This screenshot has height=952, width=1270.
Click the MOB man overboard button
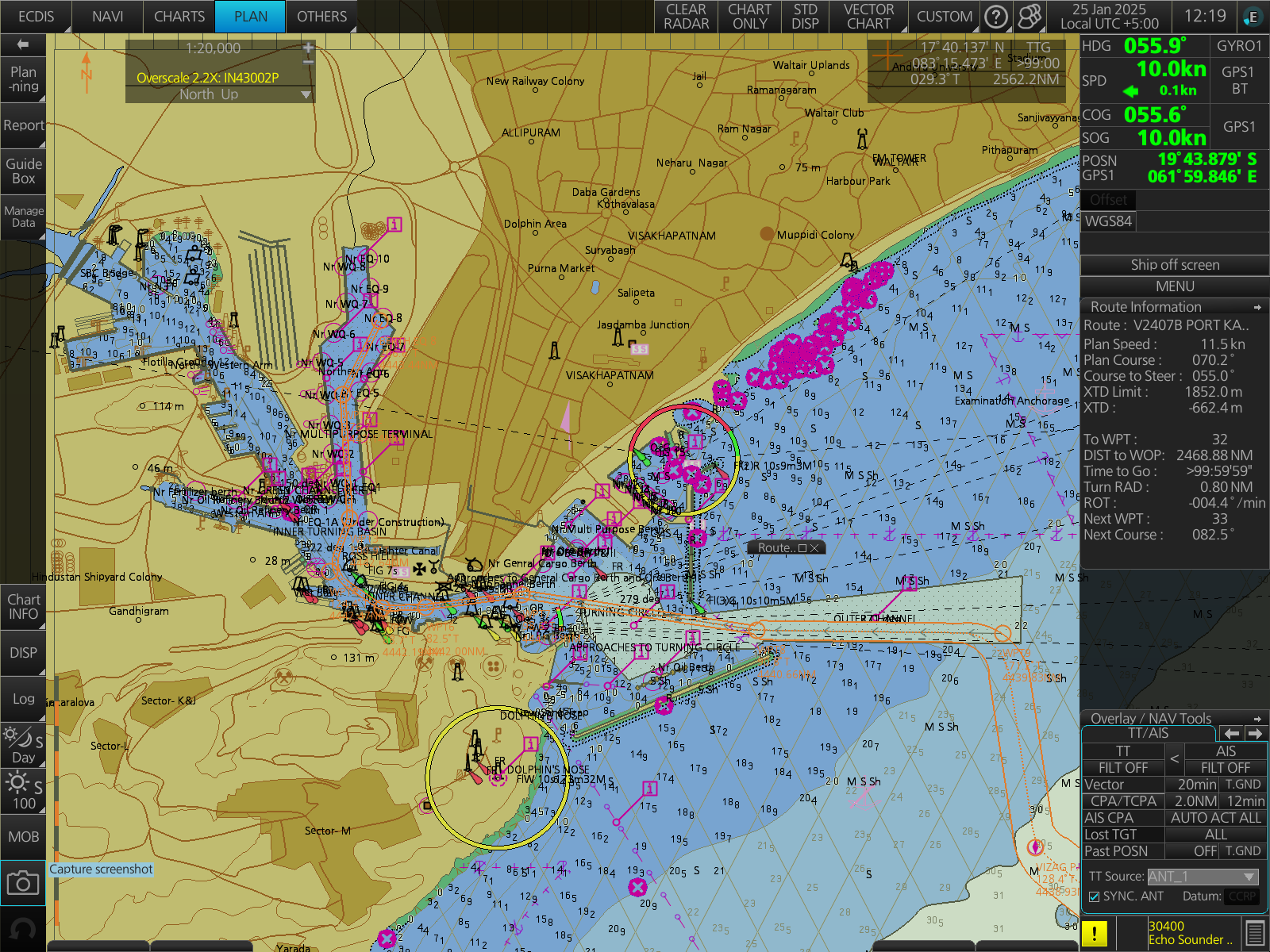[22, 837]
